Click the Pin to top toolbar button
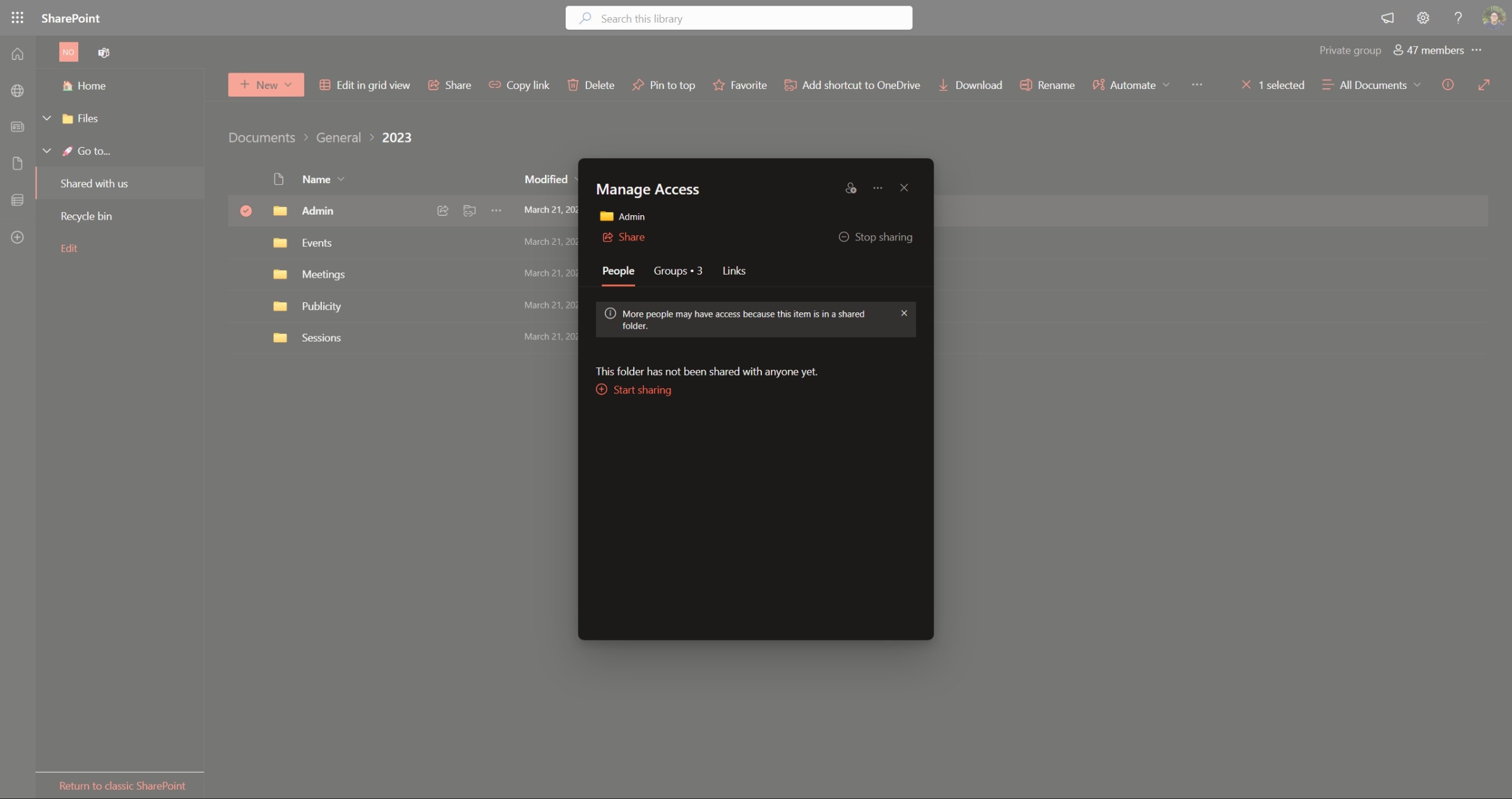 point(664,85)
